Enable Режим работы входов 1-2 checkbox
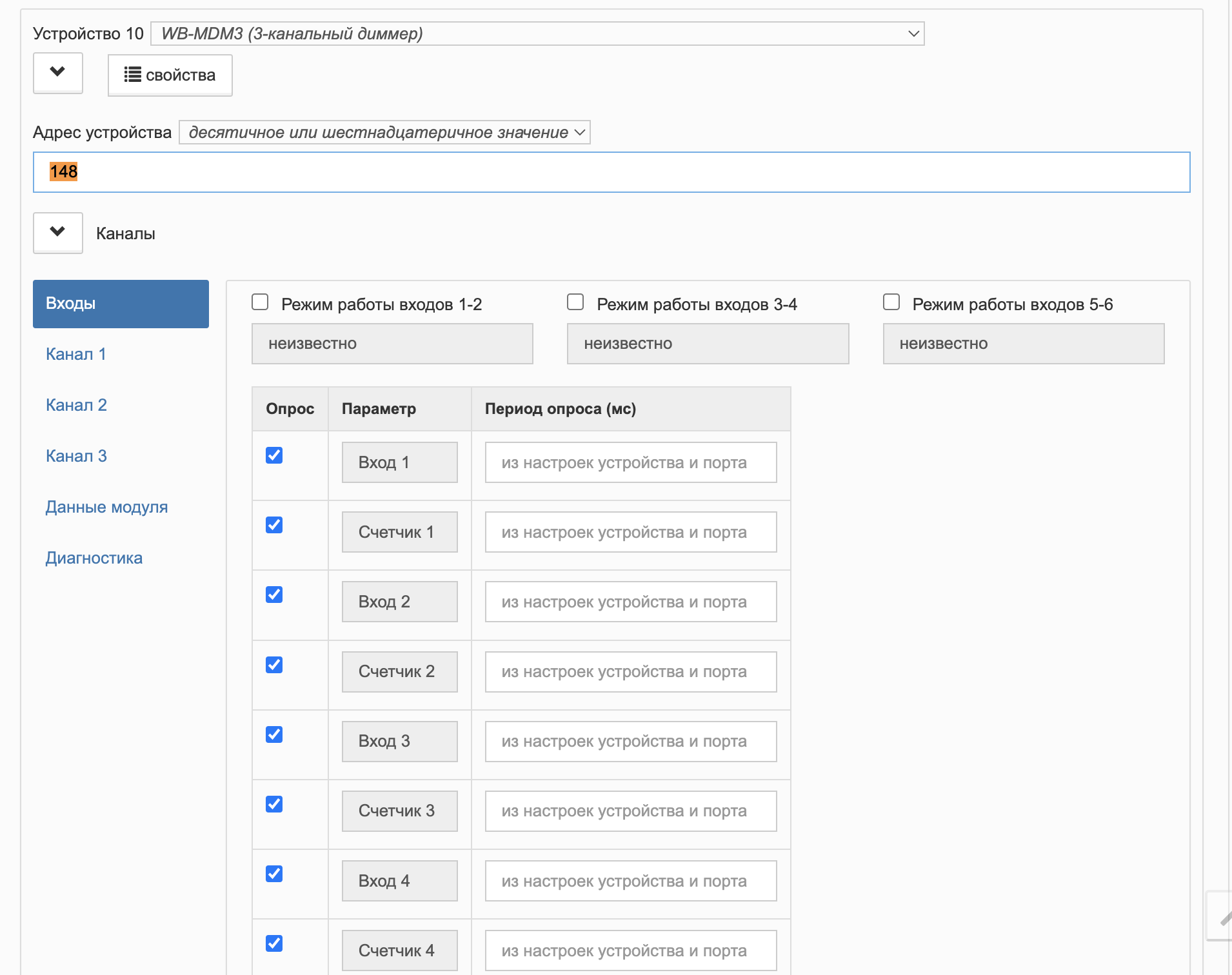 click(x=260, y=302)
